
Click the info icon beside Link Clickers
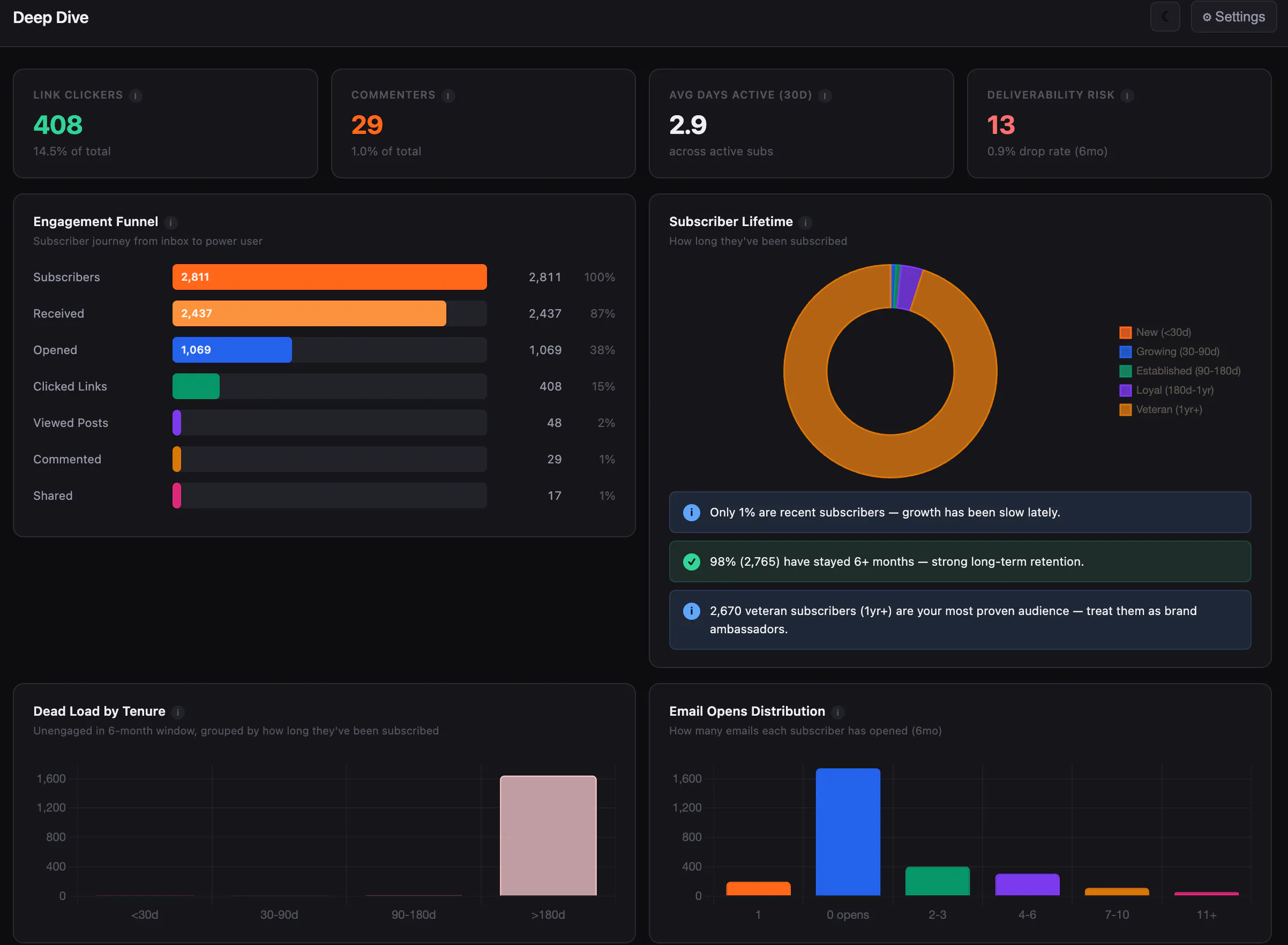click(x=136, y=95)
